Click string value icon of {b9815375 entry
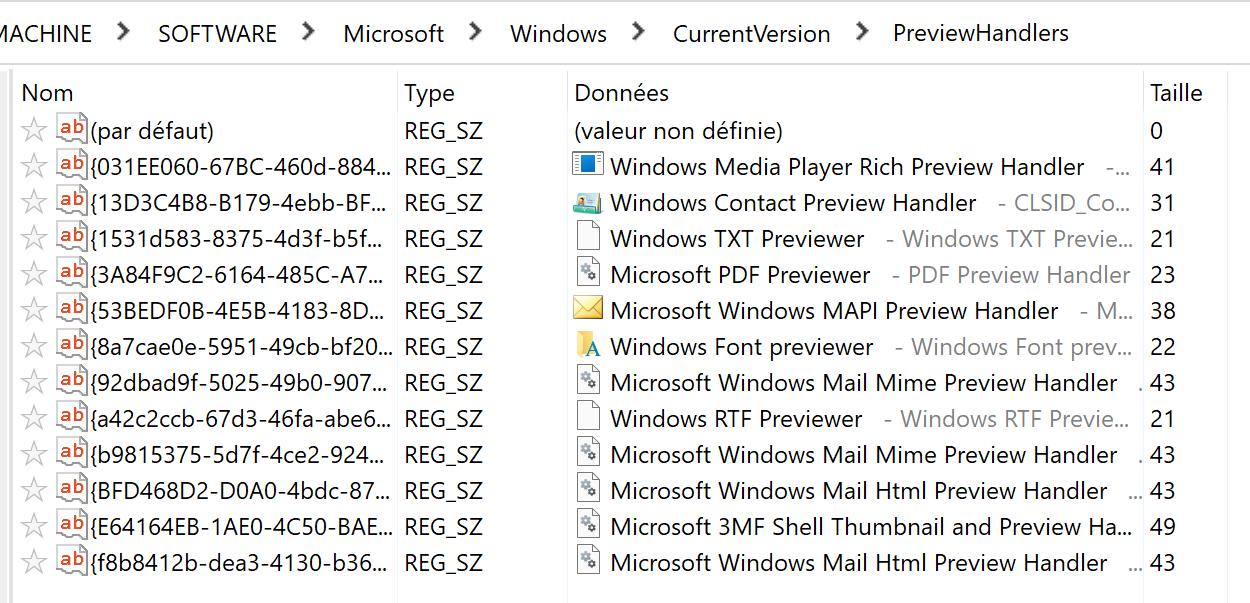Viewport: 1250px width, 603px height. tap(72, 453)
